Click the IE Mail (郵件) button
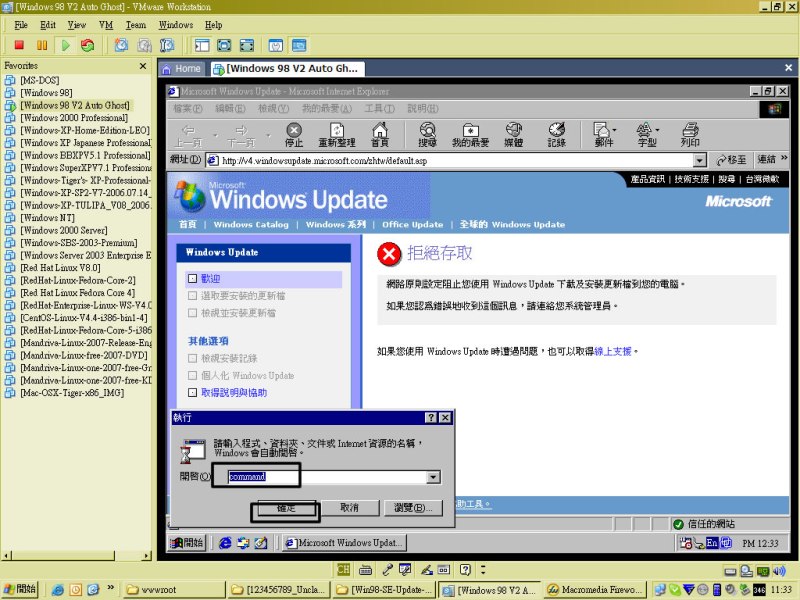Image resolution: width=800 pixels, height=600 pixels. (x=604, y=135)
